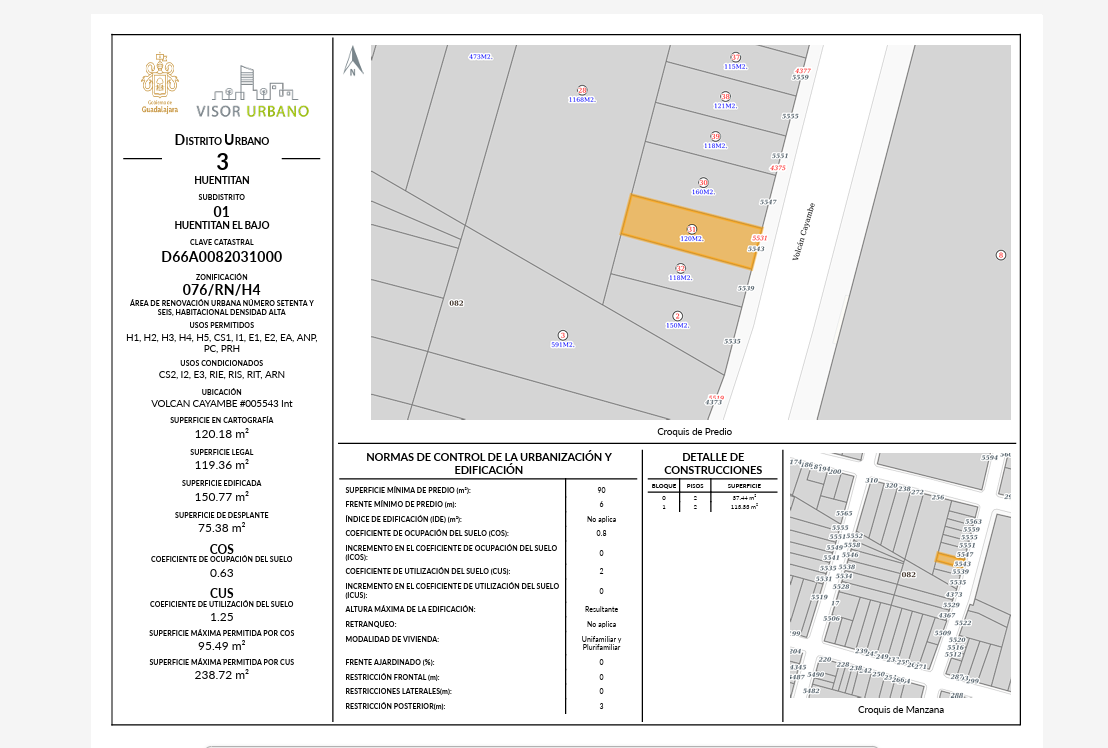This screenshot has width=1108, height=748.
Task: Click number '5594' in Croquis de Manzana
Action: tap(990, 458)
